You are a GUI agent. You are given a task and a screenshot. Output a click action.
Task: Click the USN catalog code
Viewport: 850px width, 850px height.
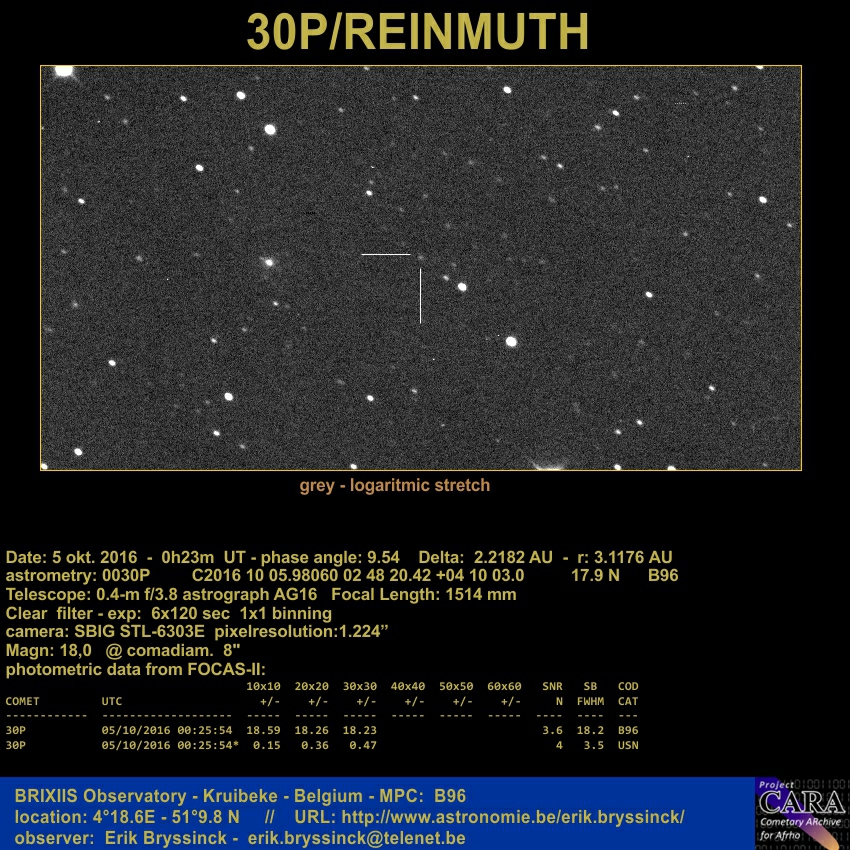[x=628, y=745]
